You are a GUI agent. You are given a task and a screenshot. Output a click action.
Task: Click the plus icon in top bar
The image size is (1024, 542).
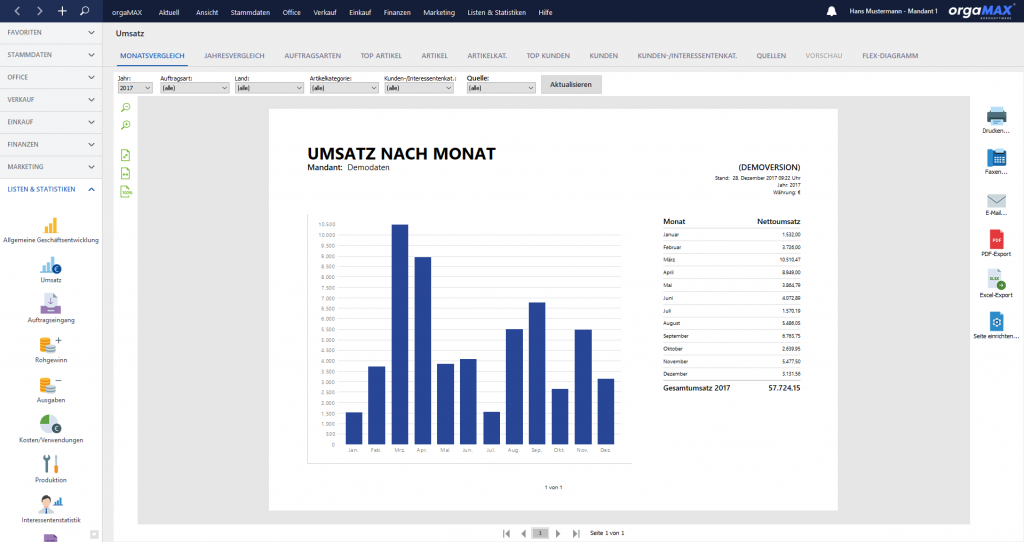click(x=62, y=11)
